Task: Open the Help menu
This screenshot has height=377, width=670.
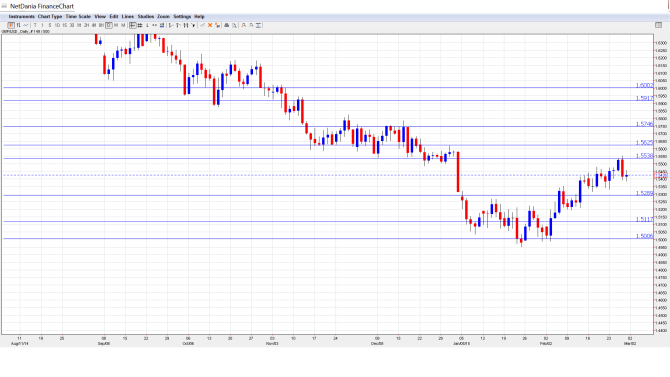Action: click(x=199, y=17)
